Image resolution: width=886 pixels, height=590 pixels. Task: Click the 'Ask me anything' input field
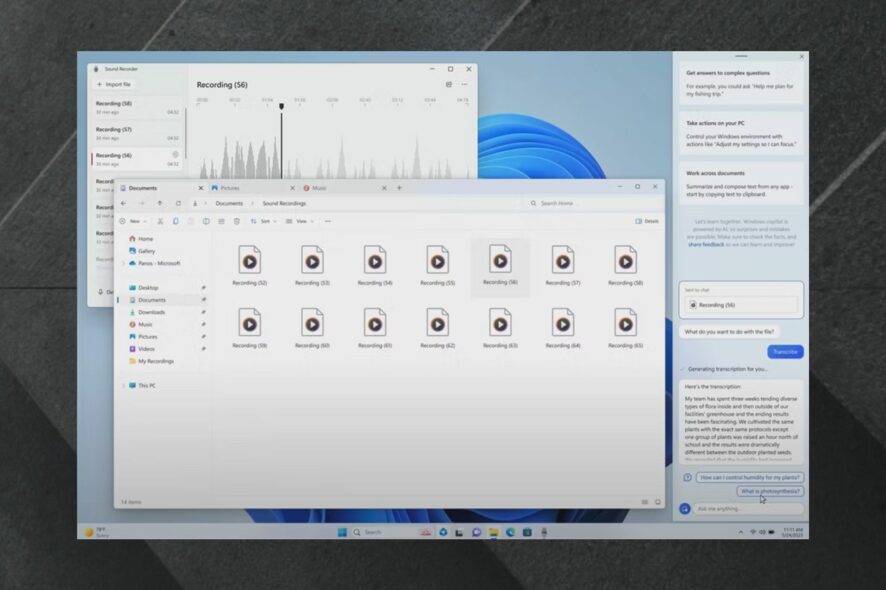tap(748, 508)
